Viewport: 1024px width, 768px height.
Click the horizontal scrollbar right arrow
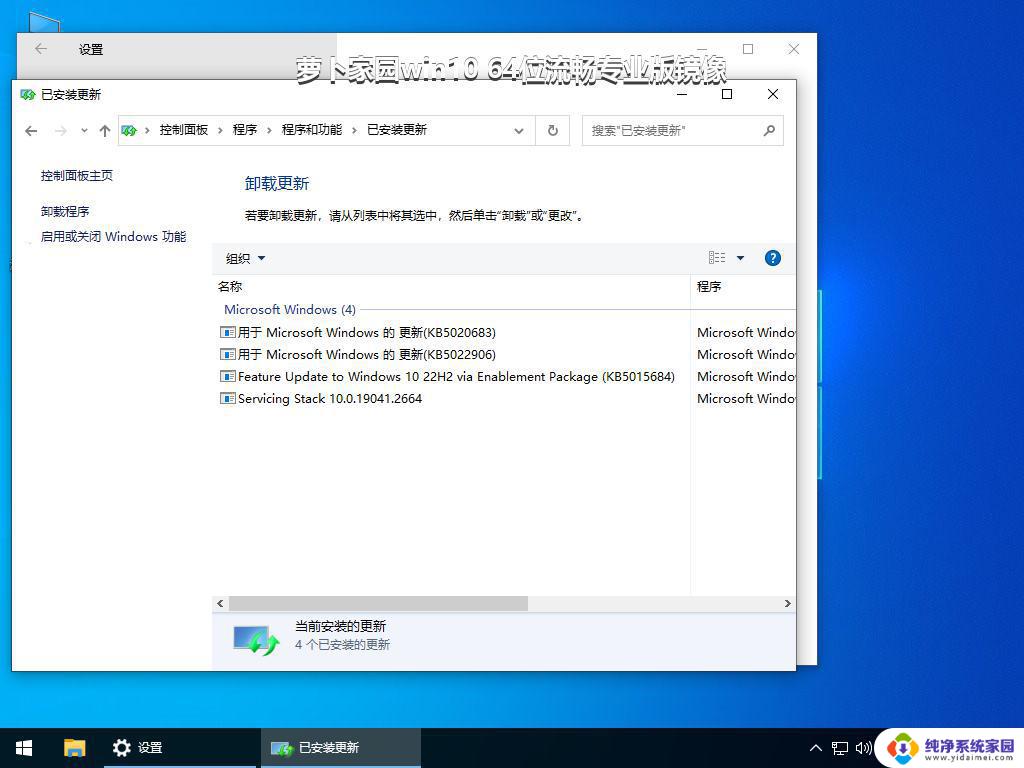tap(787, 604)
